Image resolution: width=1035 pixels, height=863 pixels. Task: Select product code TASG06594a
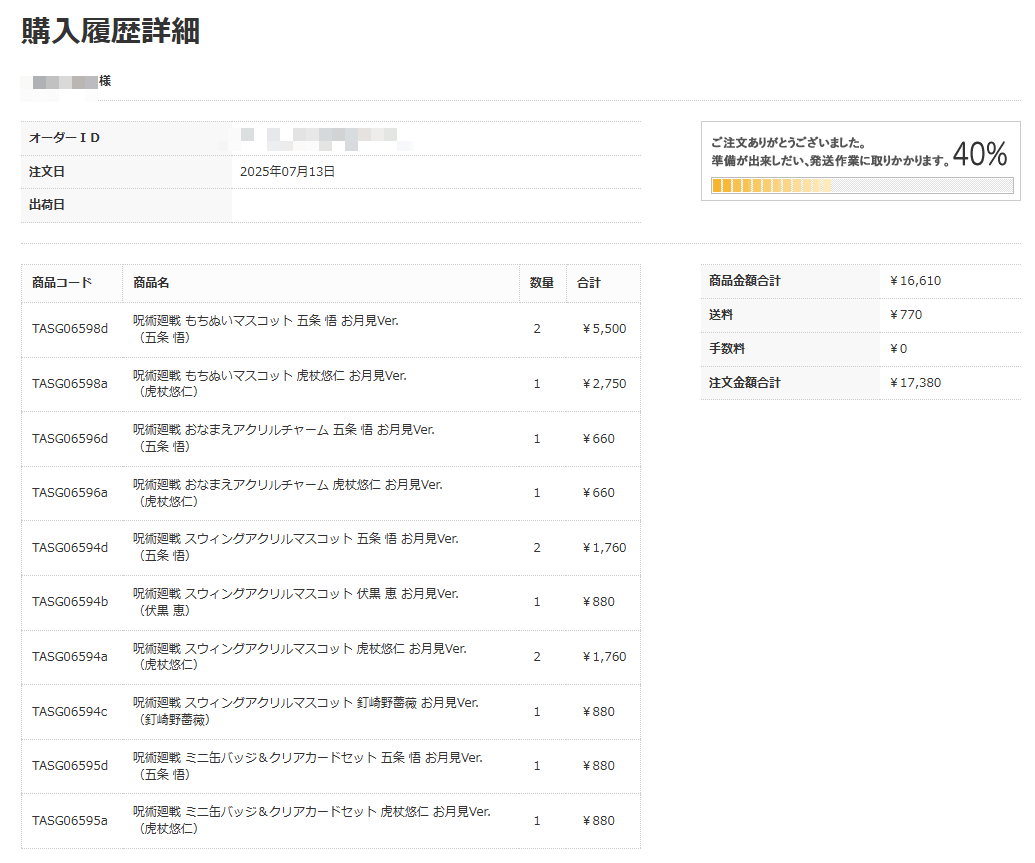(70, 656)
